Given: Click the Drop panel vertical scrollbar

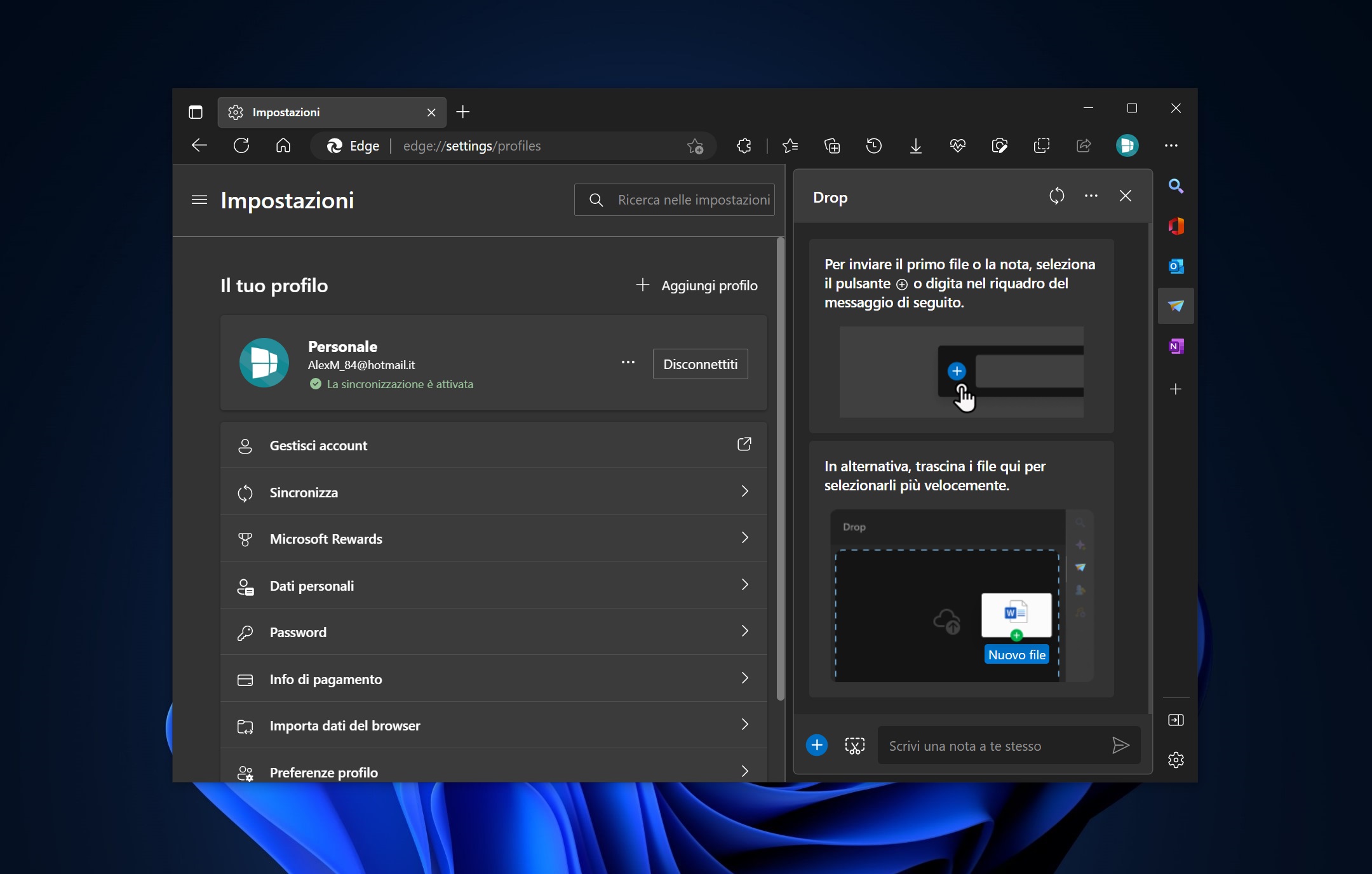Looking at the screenshot, I should click(x=1150, y=469).
